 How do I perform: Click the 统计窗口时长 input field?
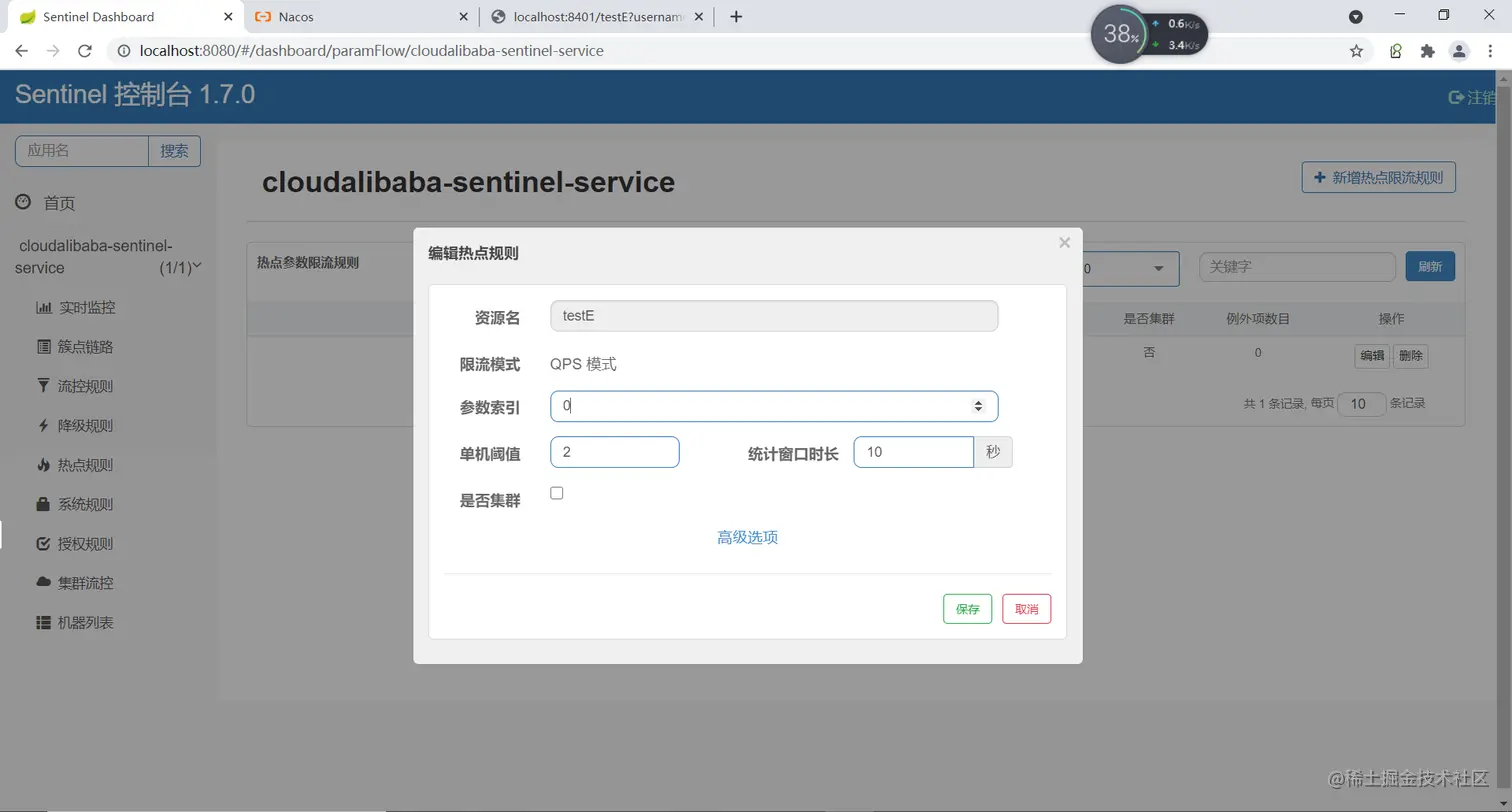point(913,452)
